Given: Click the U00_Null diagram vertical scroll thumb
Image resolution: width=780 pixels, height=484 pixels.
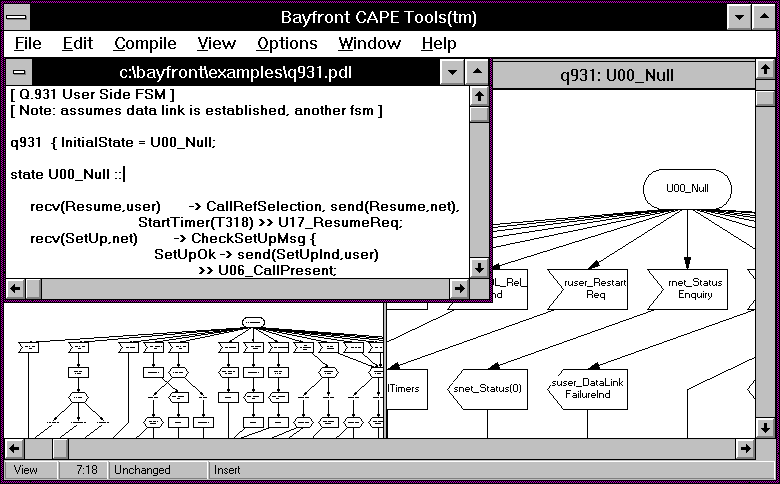Looking at the screenshot, I should pos(765,97).
